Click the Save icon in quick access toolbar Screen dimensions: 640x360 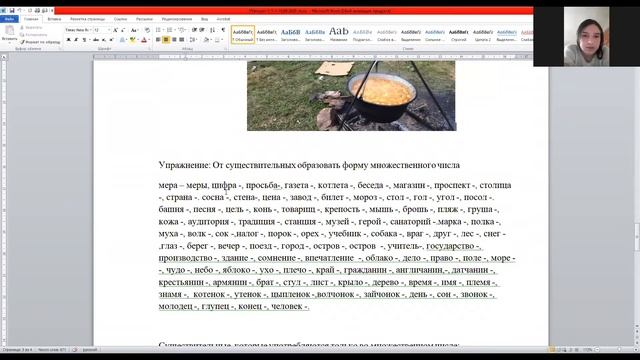[x=12, y=11]
